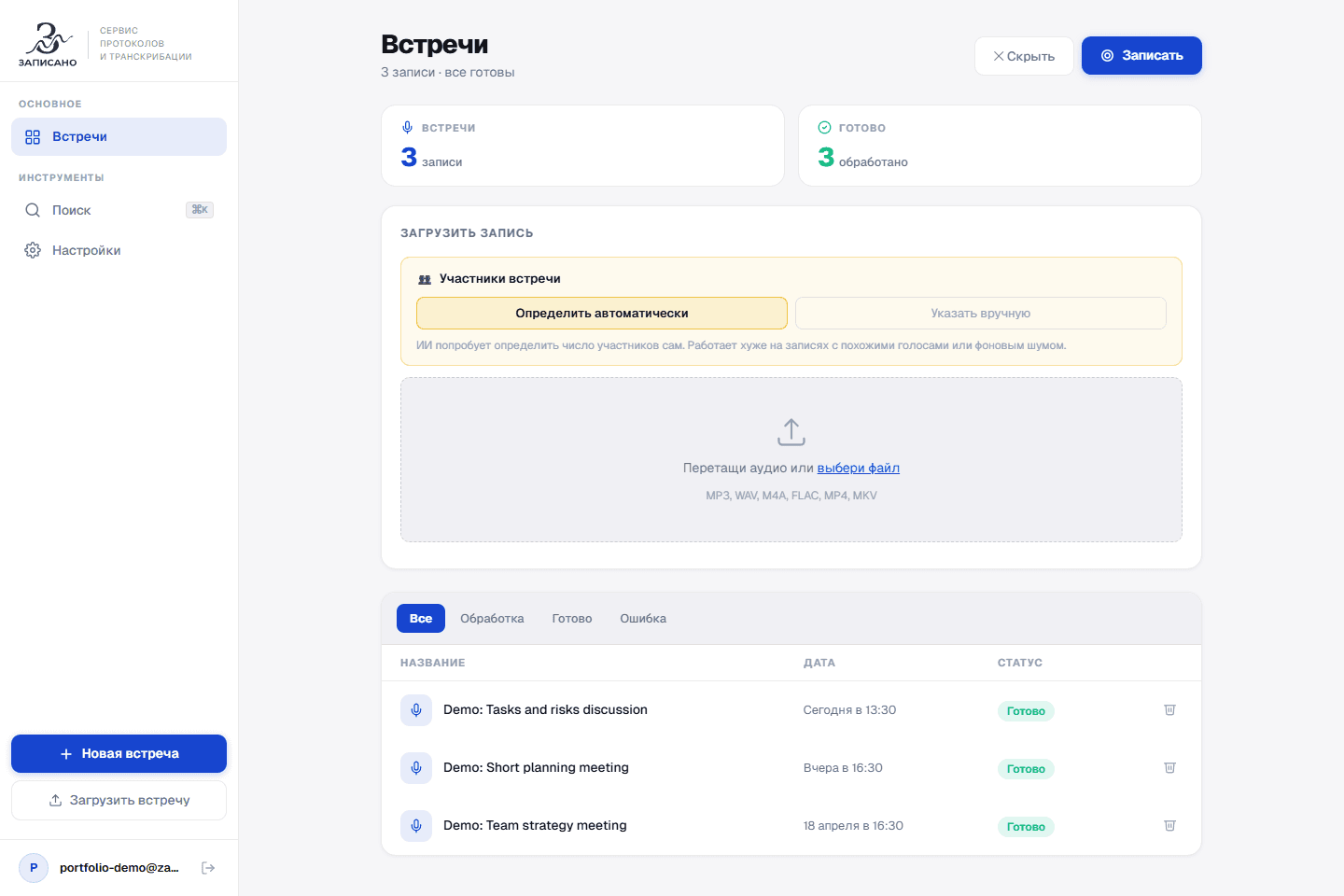Click the date Сегодня в 13:30

pyautogui.click(x=849, y=710)
